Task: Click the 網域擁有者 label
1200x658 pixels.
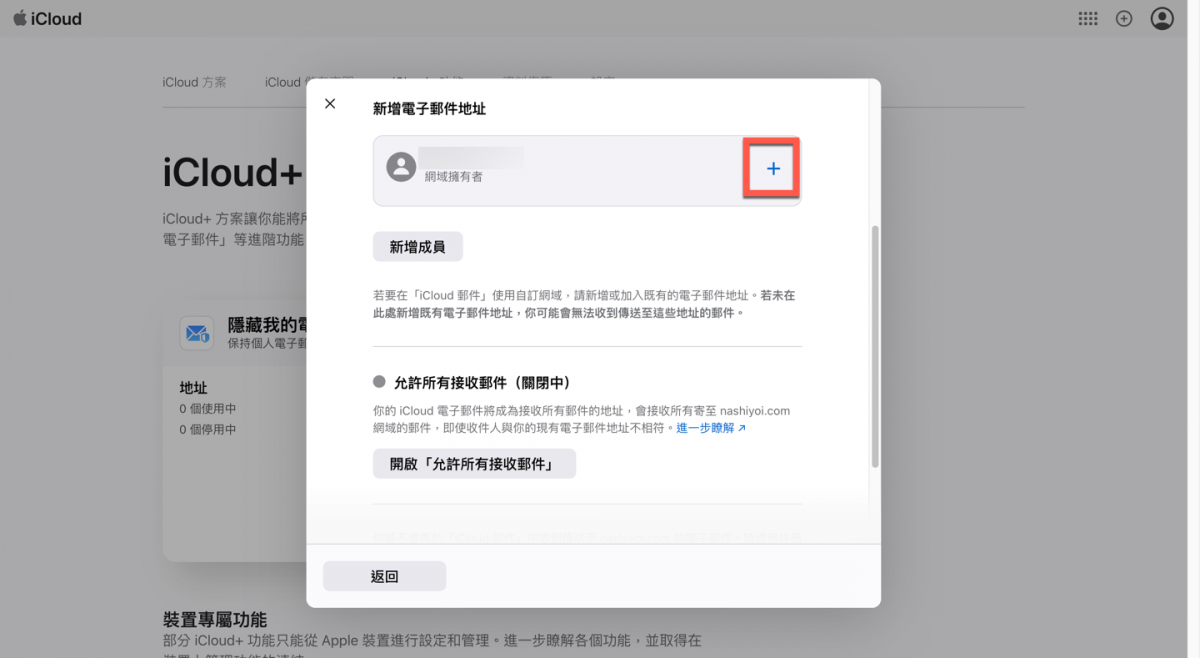Action: 454,176
